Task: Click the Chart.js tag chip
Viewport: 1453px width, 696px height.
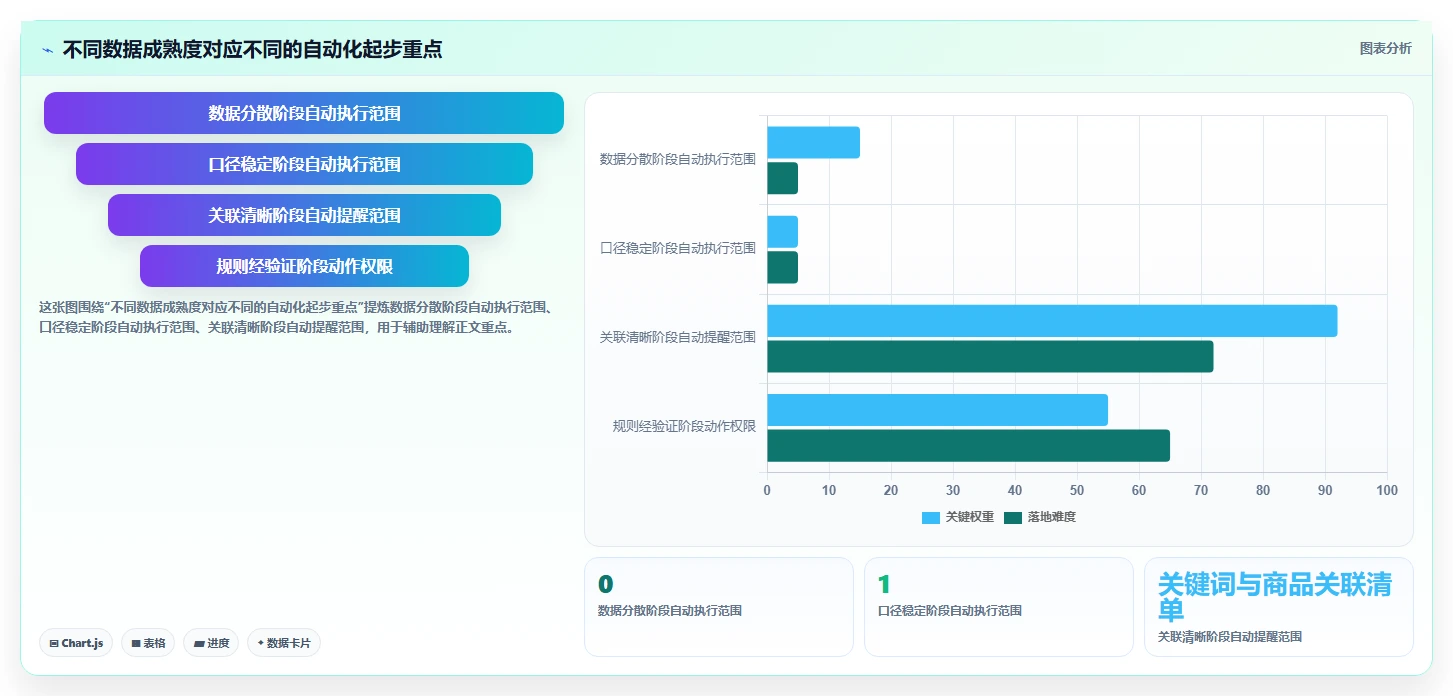Action: click(x=76, y=643)
